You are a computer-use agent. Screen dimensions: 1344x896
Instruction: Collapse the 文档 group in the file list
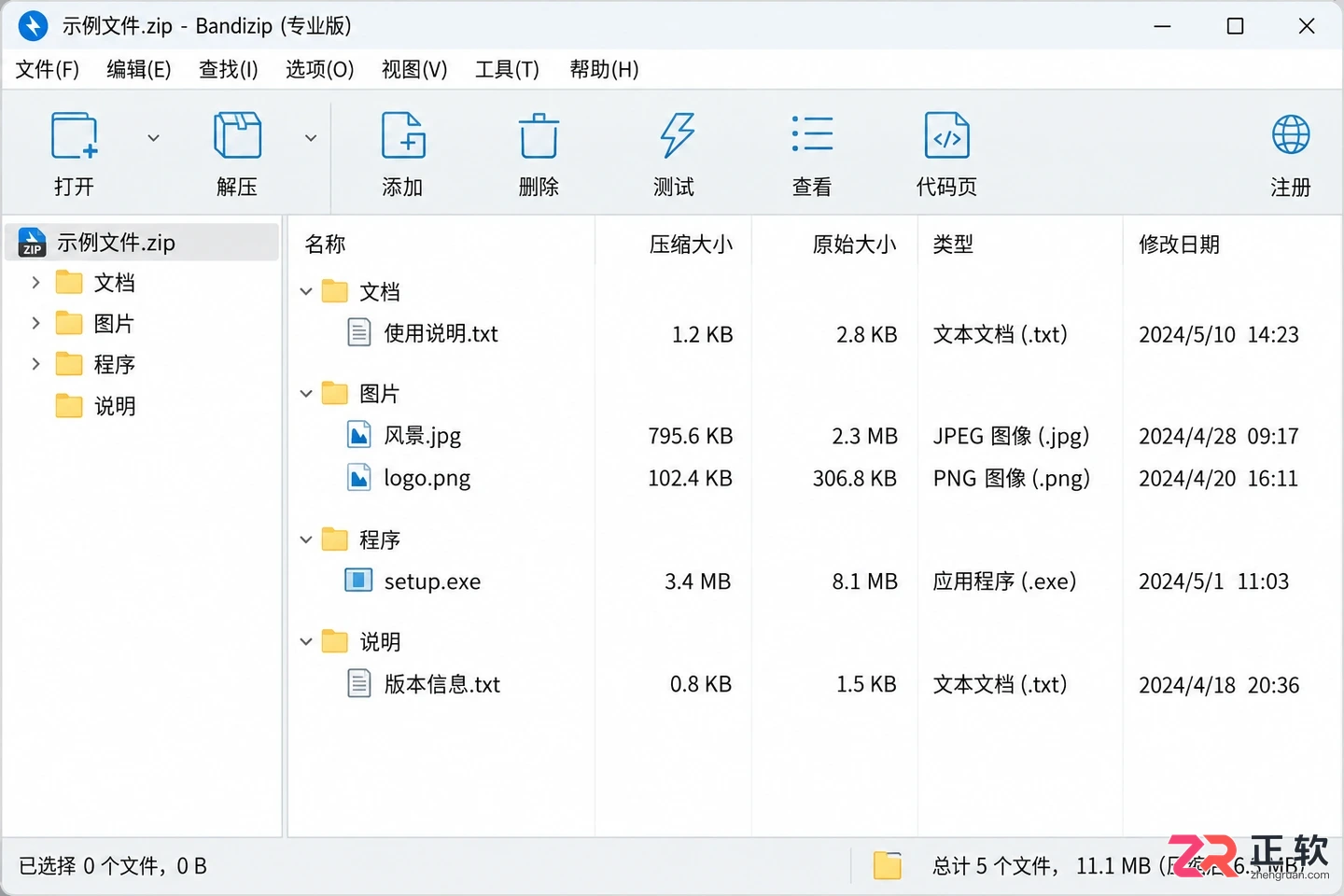pos(306,291)
